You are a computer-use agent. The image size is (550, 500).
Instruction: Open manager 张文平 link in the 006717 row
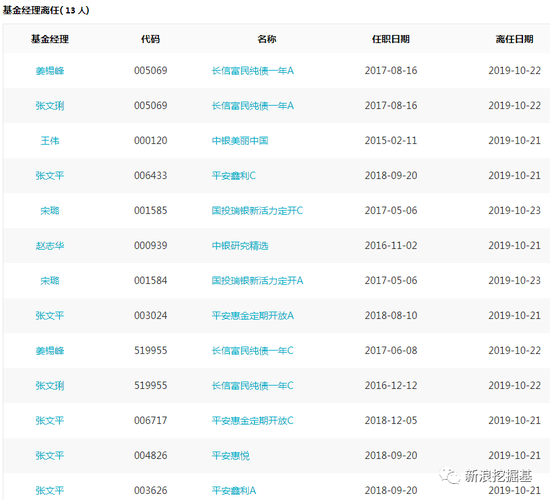coord(50,420)
